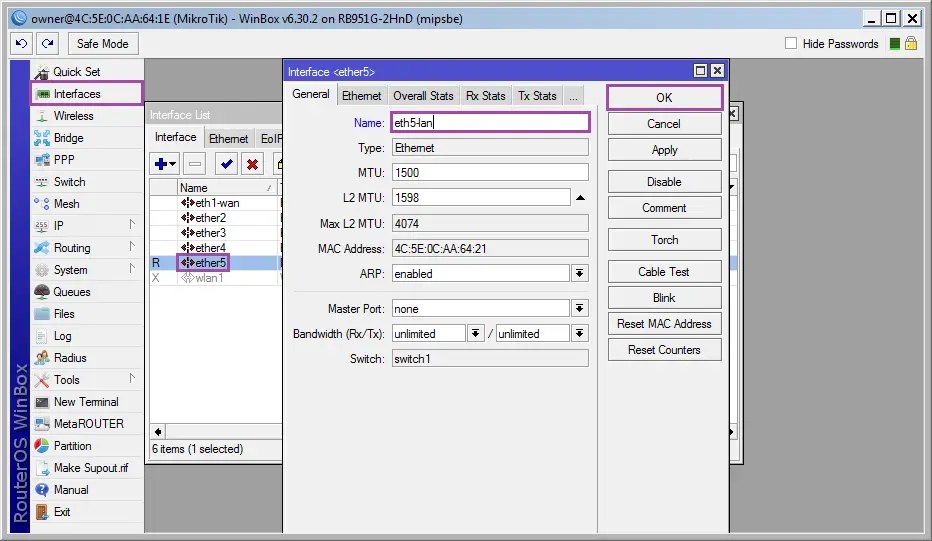
Task: Click the minus Remove button
Action: point(194,164)
